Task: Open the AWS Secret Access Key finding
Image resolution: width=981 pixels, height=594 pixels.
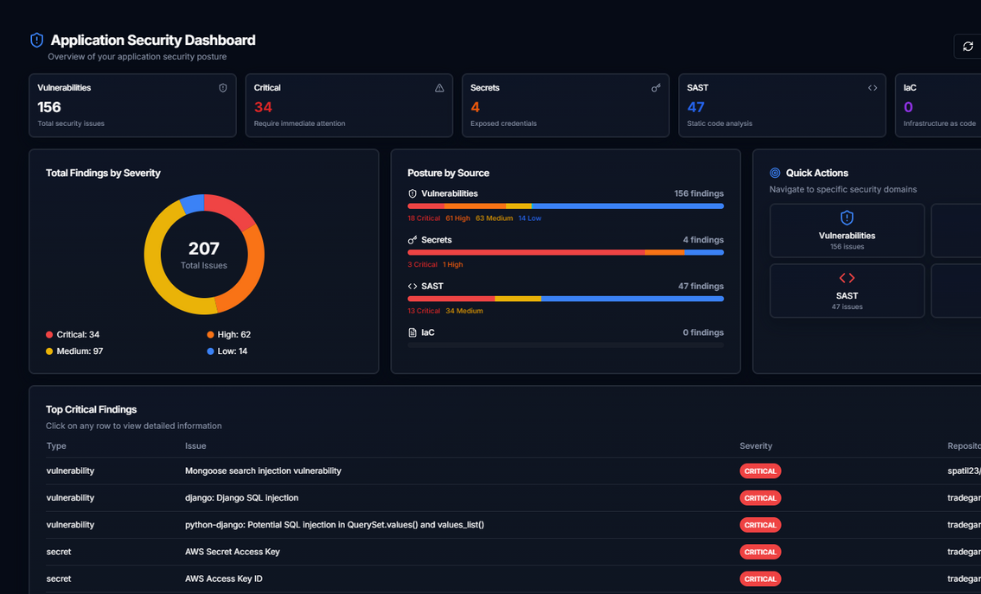Action: click(x=232, y=552)
